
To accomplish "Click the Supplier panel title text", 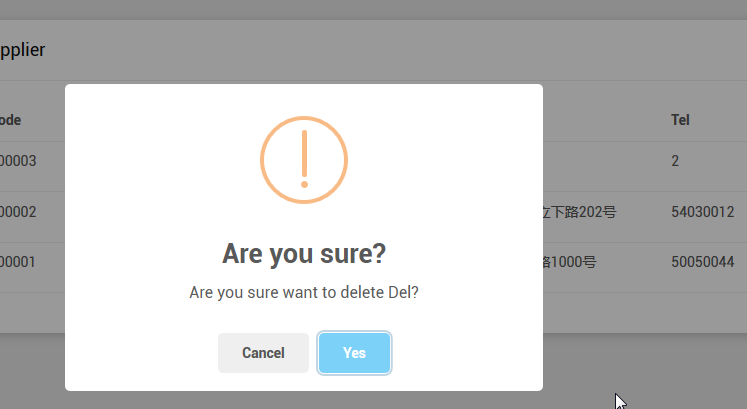I will point(22,50).
